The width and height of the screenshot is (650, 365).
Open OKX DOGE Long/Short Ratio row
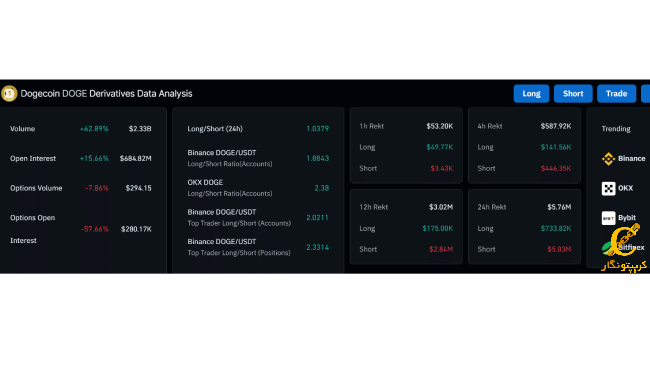258,188
